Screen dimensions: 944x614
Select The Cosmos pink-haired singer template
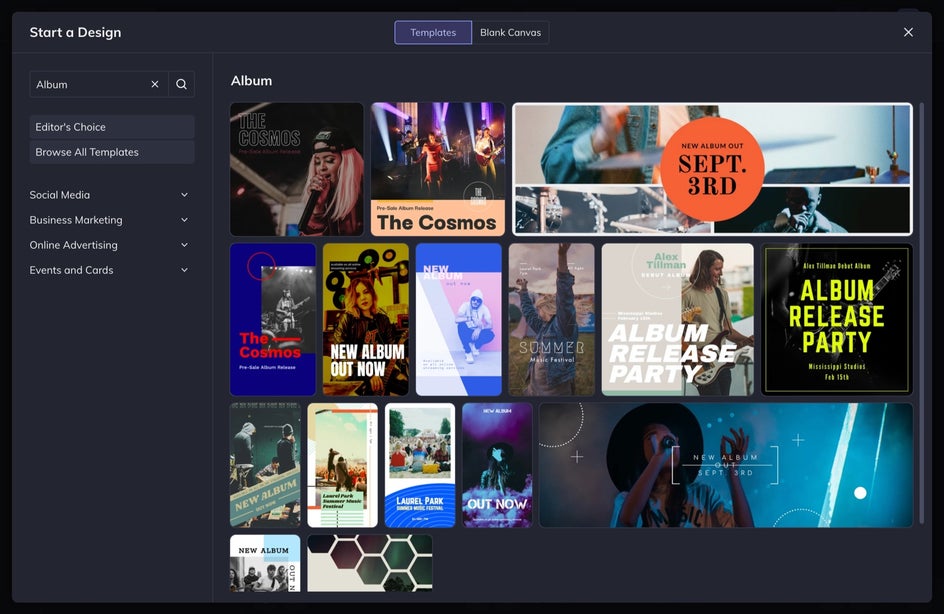tap(297, 169)
